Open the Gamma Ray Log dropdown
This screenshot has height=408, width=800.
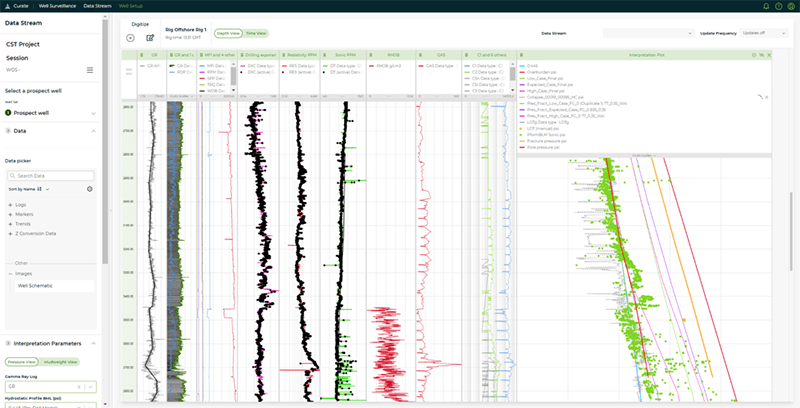(x=50, y=385)
